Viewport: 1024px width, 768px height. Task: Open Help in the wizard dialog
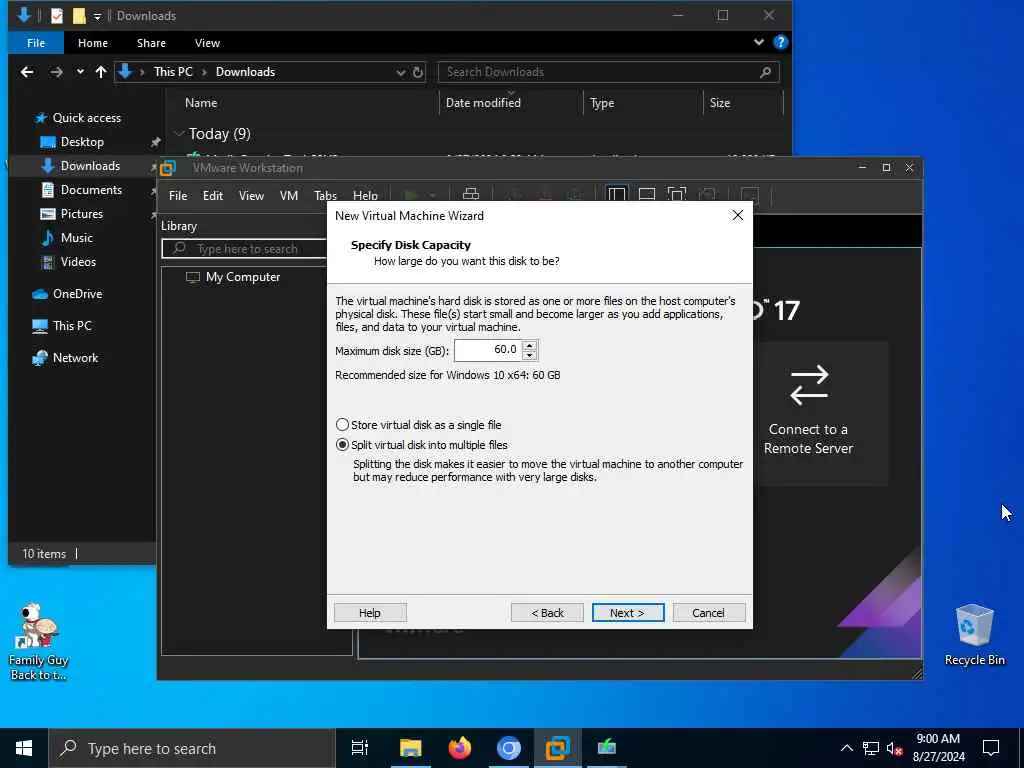coord(370,613)
